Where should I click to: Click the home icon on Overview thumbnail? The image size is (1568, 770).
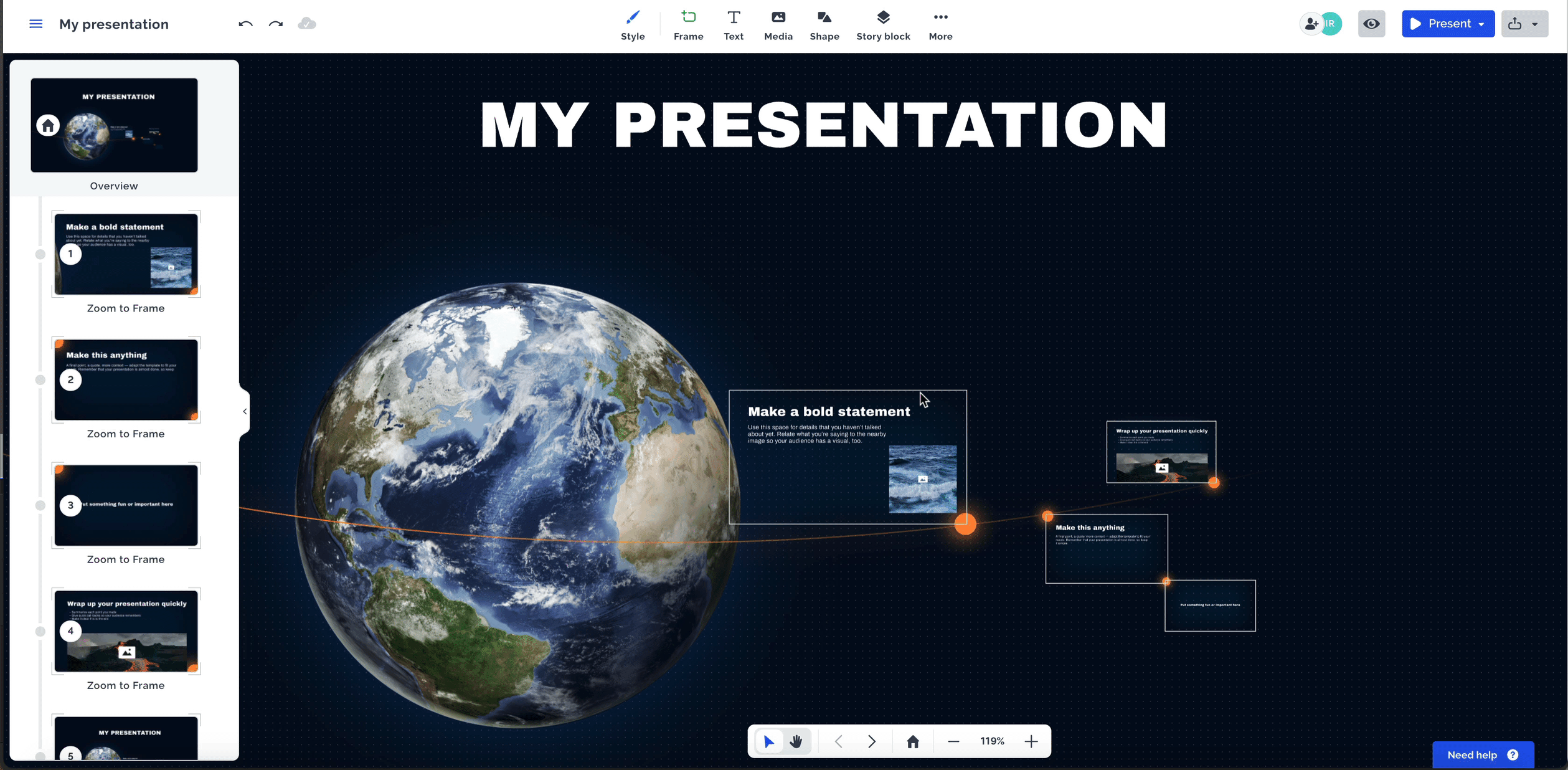pyautogui.click(x=48, y=125)
